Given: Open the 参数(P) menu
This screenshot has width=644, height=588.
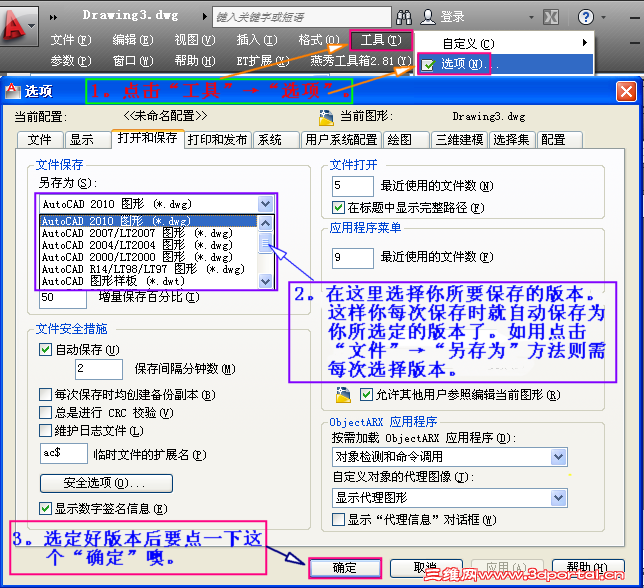Looking at the screenshot, I should click(x=71, y=61).
